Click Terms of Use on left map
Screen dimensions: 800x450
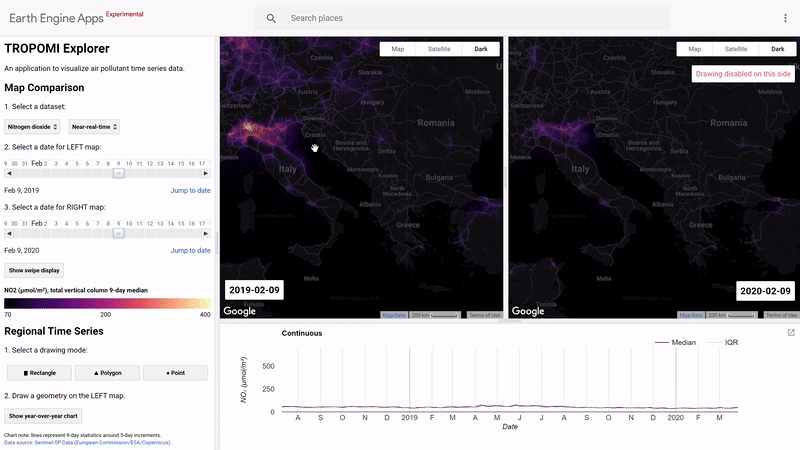point(484,315)
